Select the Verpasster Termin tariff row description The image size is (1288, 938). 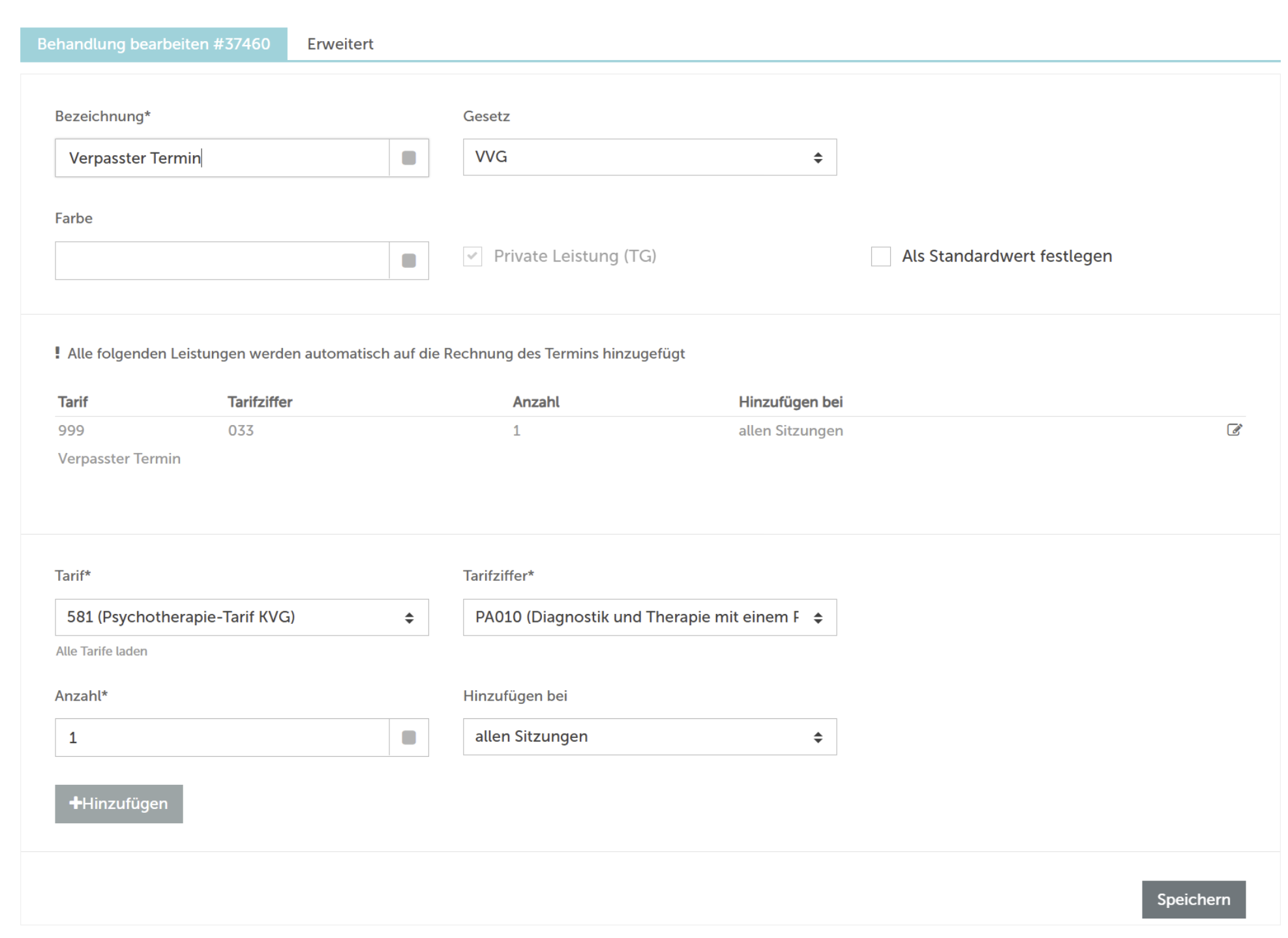[x=119, y=458]
